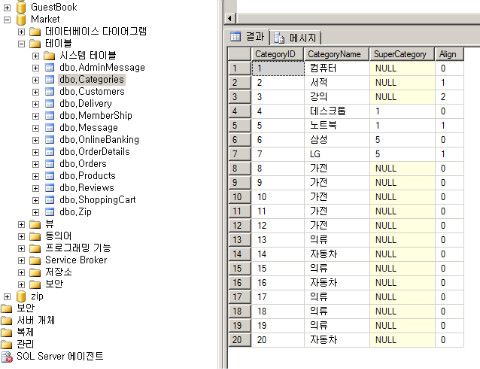Image resolution: width=480 pixels, height=369 pixels.
Task: Click the 자동차 cell in row 20
Action: pos(337,340)
